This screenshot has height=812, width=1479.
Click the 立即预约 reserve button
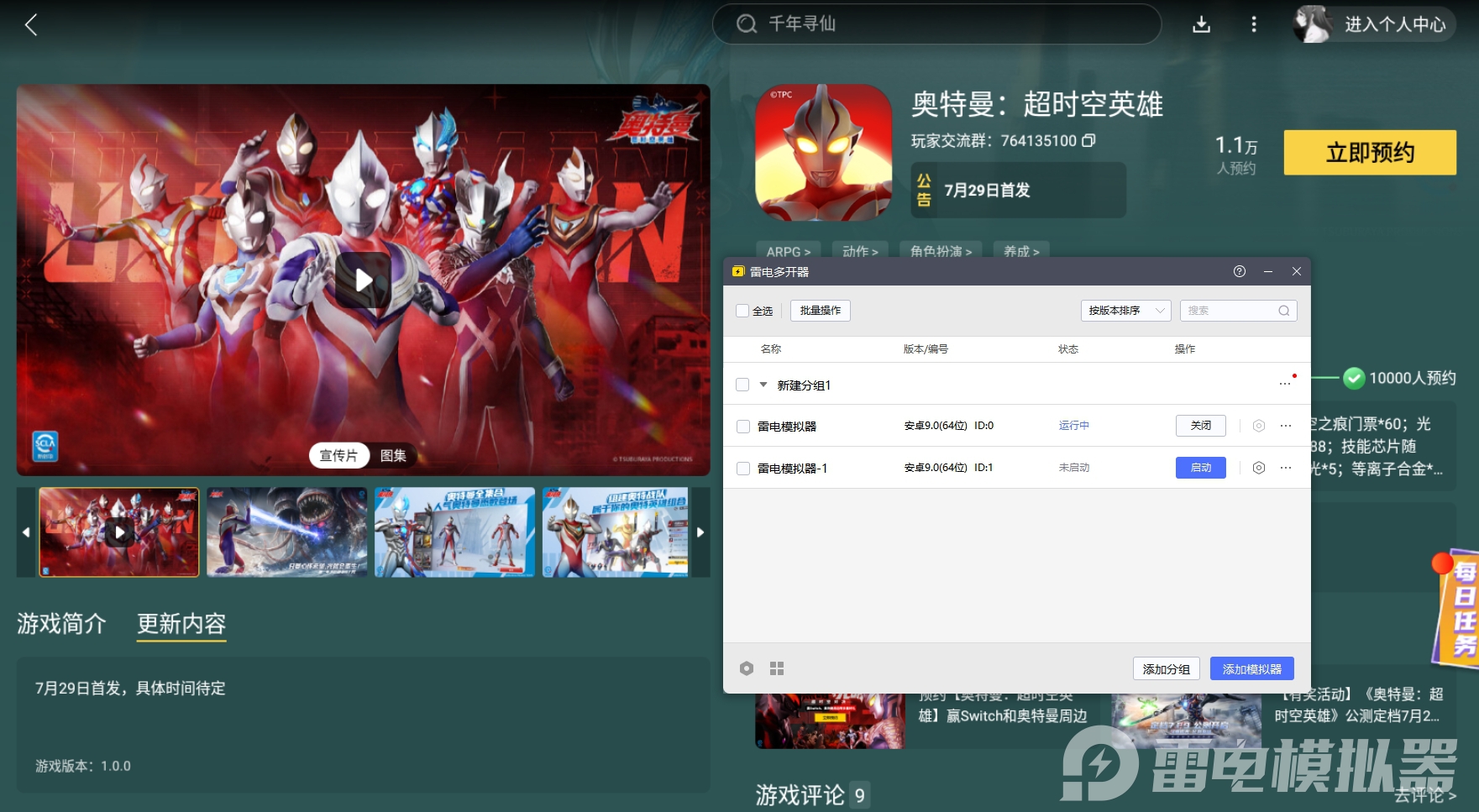(x=1370, y=153)
